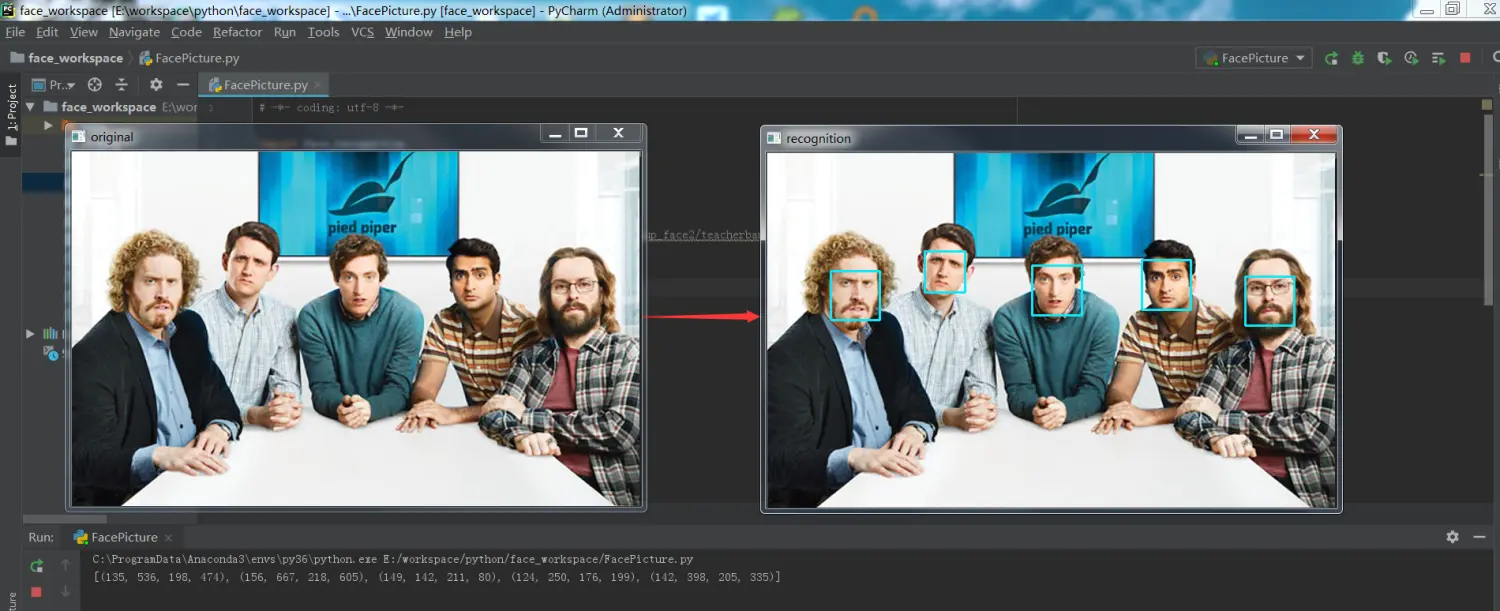Maximize the original image window
The image size is (1500, 611).
pyautogui.click(x=581, y=133)
